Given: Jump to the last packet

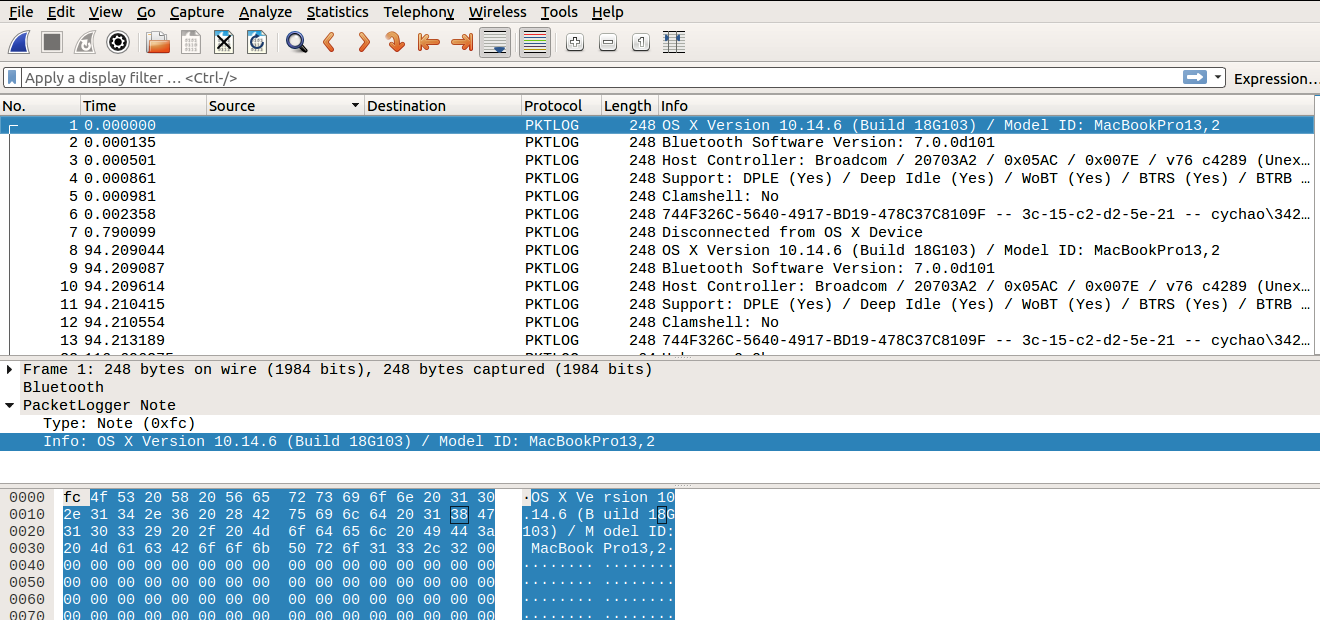Looking at the screenshot, I should pos(461,42).
